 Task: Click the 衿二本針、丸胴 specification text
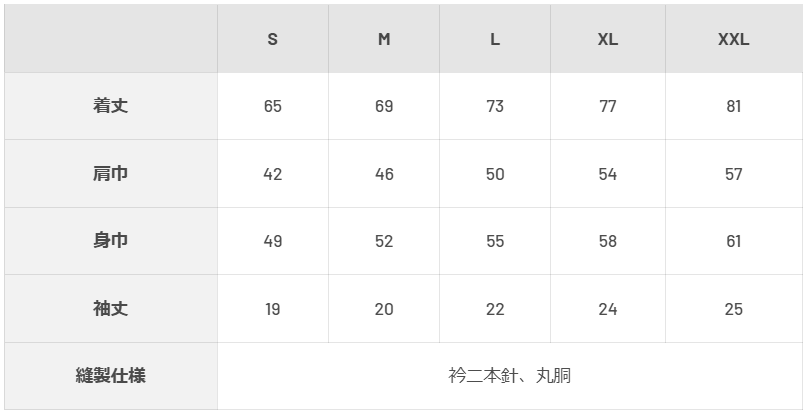tap(510, 376)
